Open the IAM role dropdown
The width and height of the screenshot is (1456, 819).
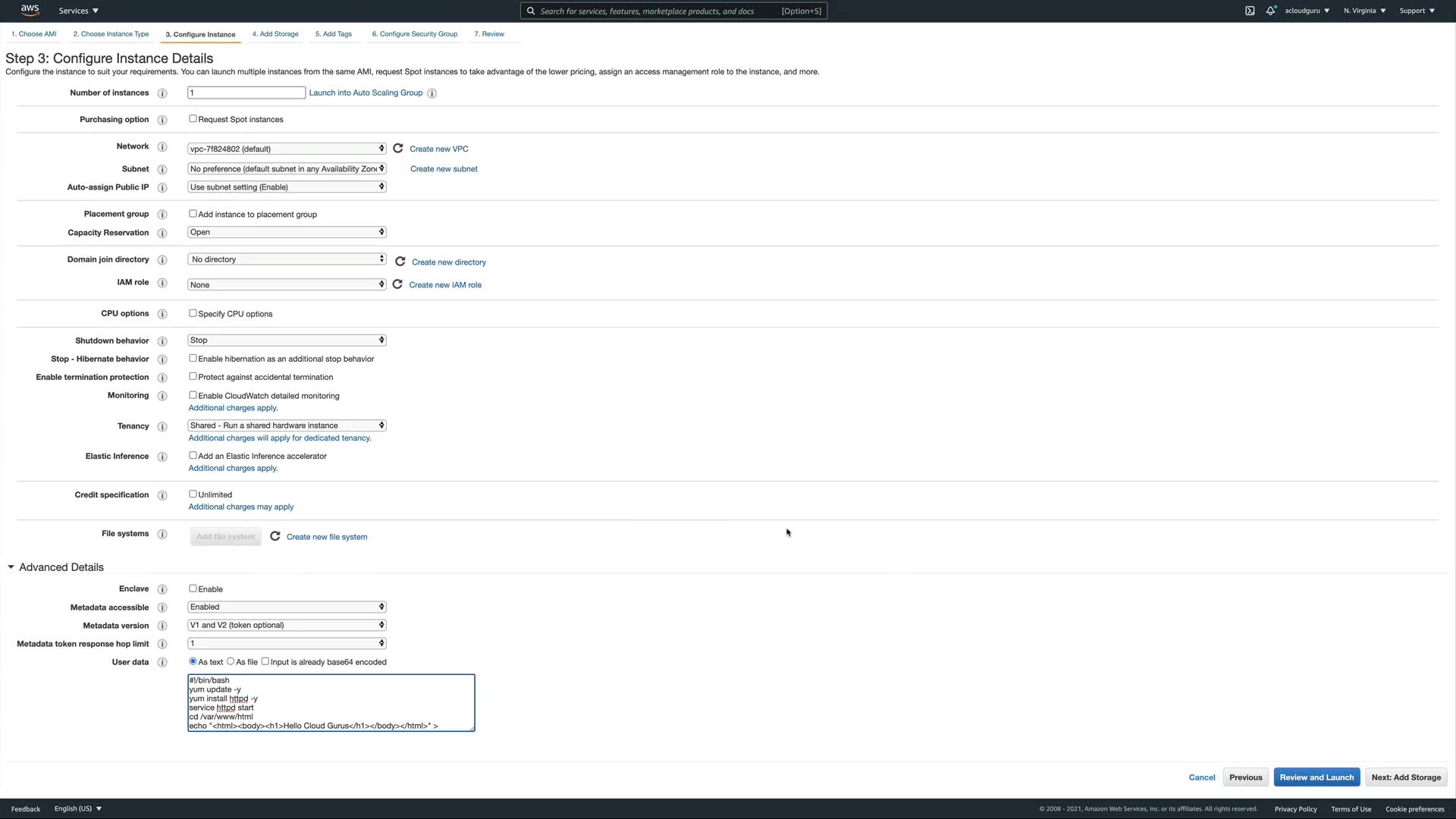coord(287,284)
